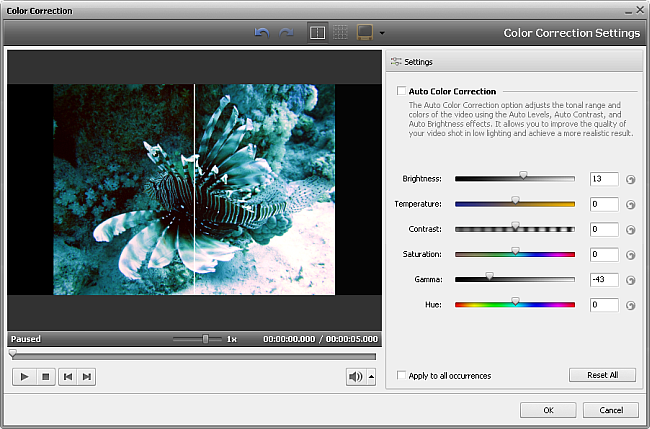650x429 pixels.
Task: Show the grid overlay icon
Action: pos(340,33)
